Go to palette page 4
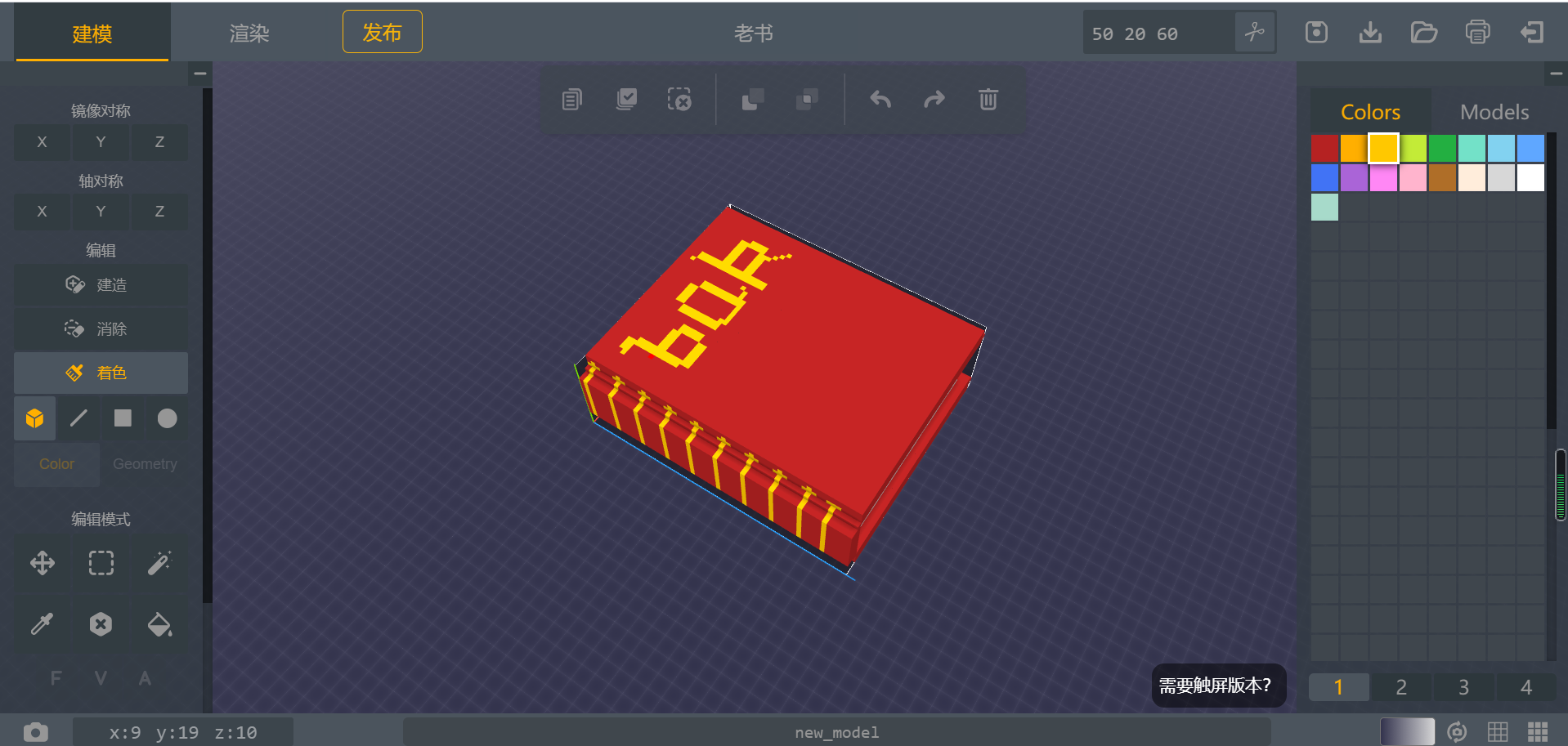 (1525, 687)
